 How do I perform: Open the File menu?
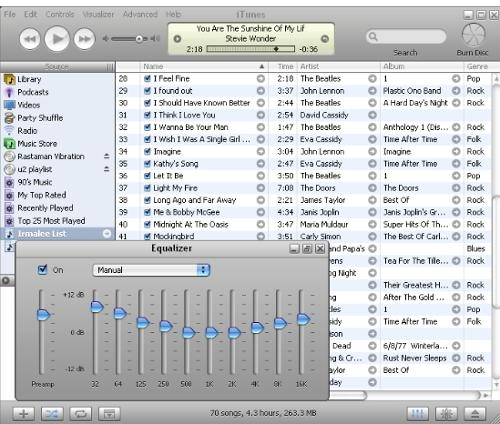point(10,14)
